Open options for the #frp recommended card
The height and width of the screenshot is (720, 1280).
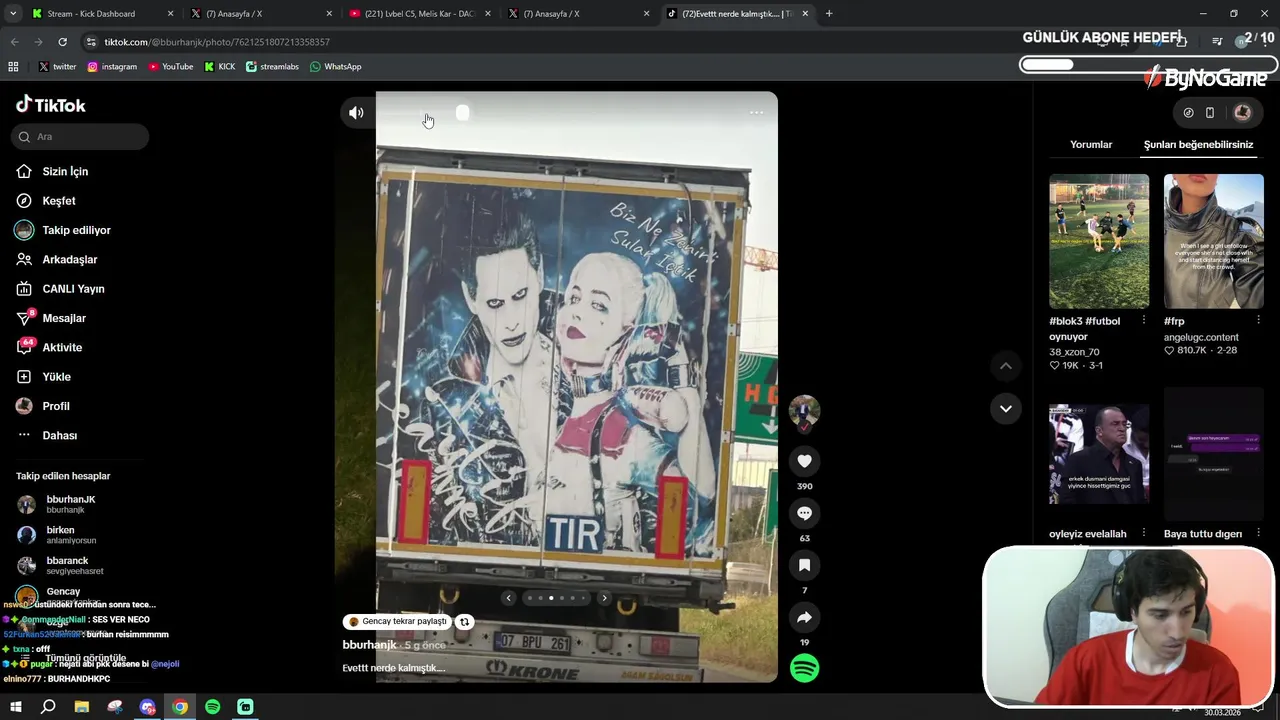(1258, 321)
